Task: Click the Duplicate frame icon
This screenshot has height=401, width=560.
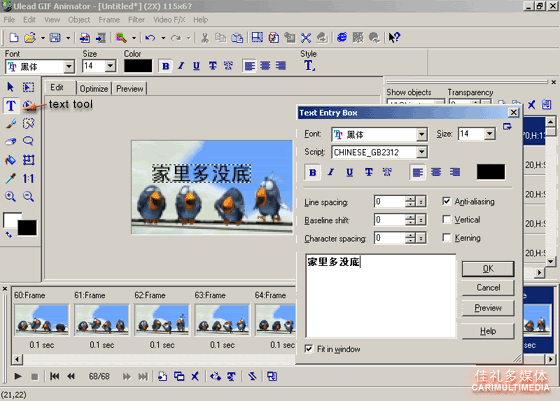Action: click(179, 376)
